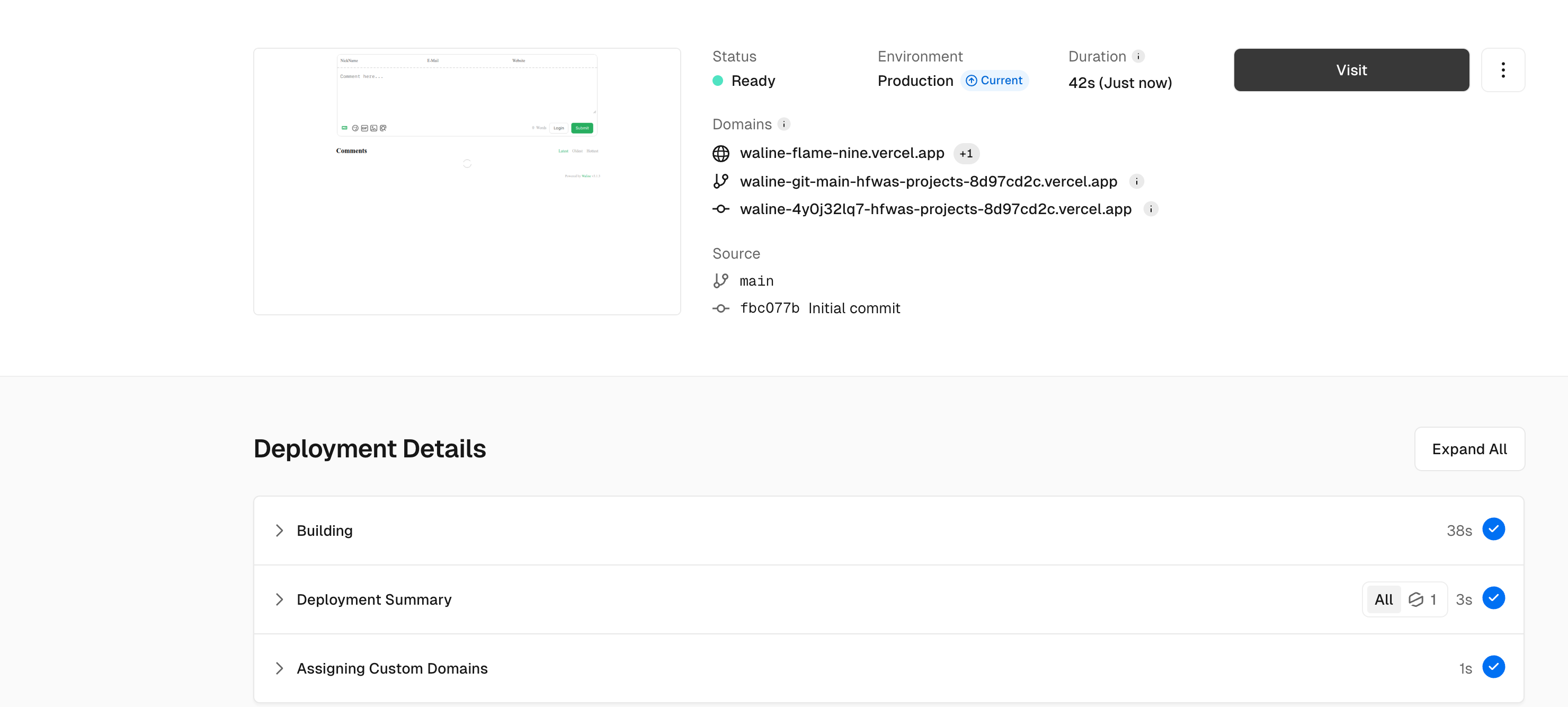Open the deployment preview screenshot thumbnail
1568x707 pixels.
pyautogui.click(x=467, y=181)
